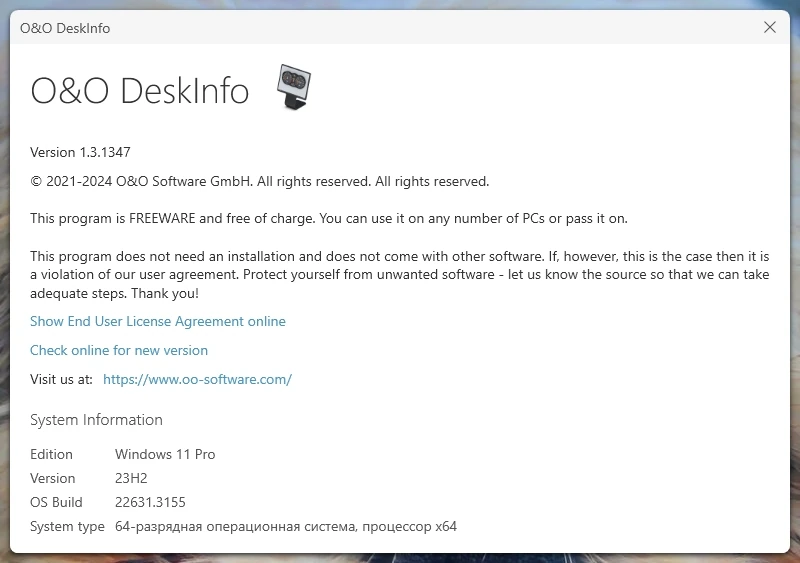Click the title bar text O&O DeskInfo

(x=65, y=28)
